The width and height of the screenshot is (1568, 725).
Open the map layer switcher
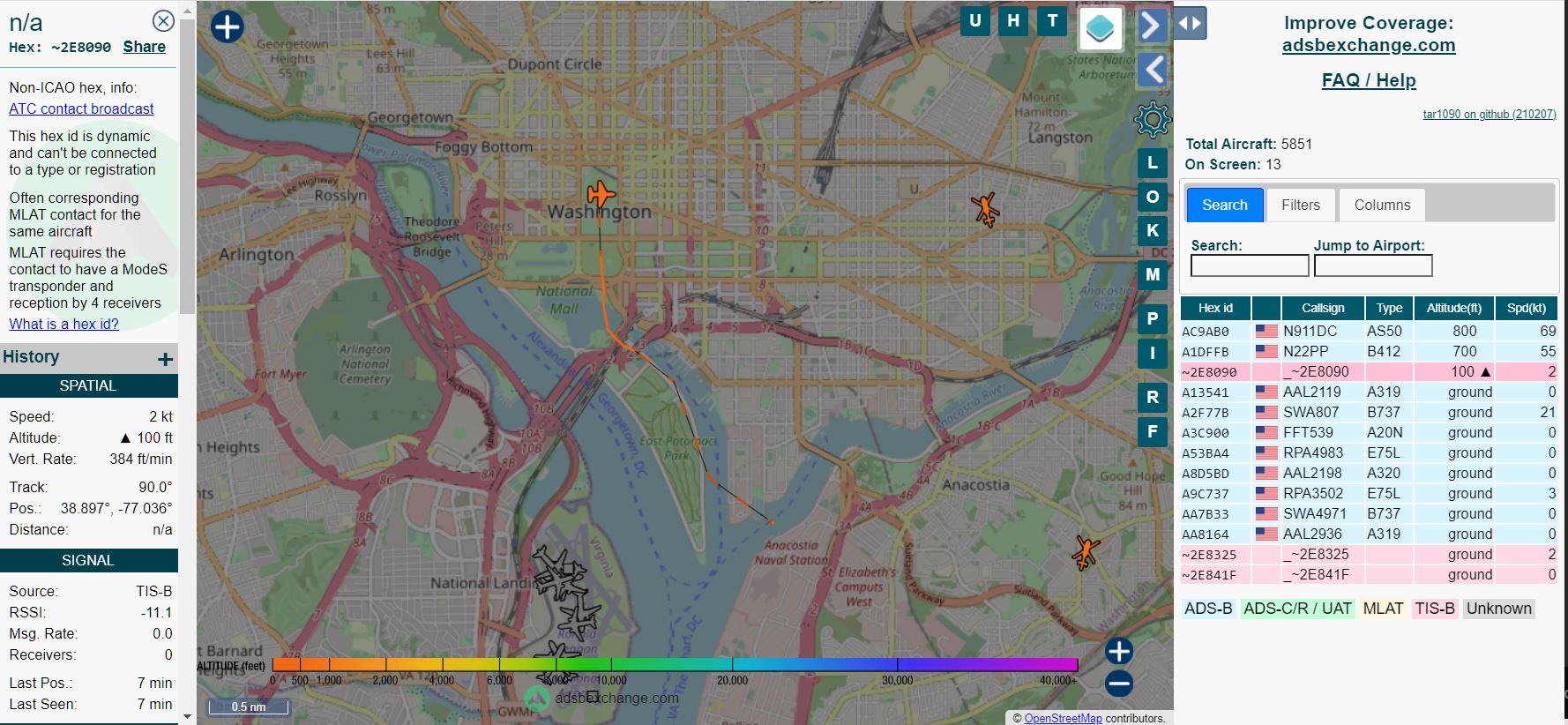[1101, 28]
